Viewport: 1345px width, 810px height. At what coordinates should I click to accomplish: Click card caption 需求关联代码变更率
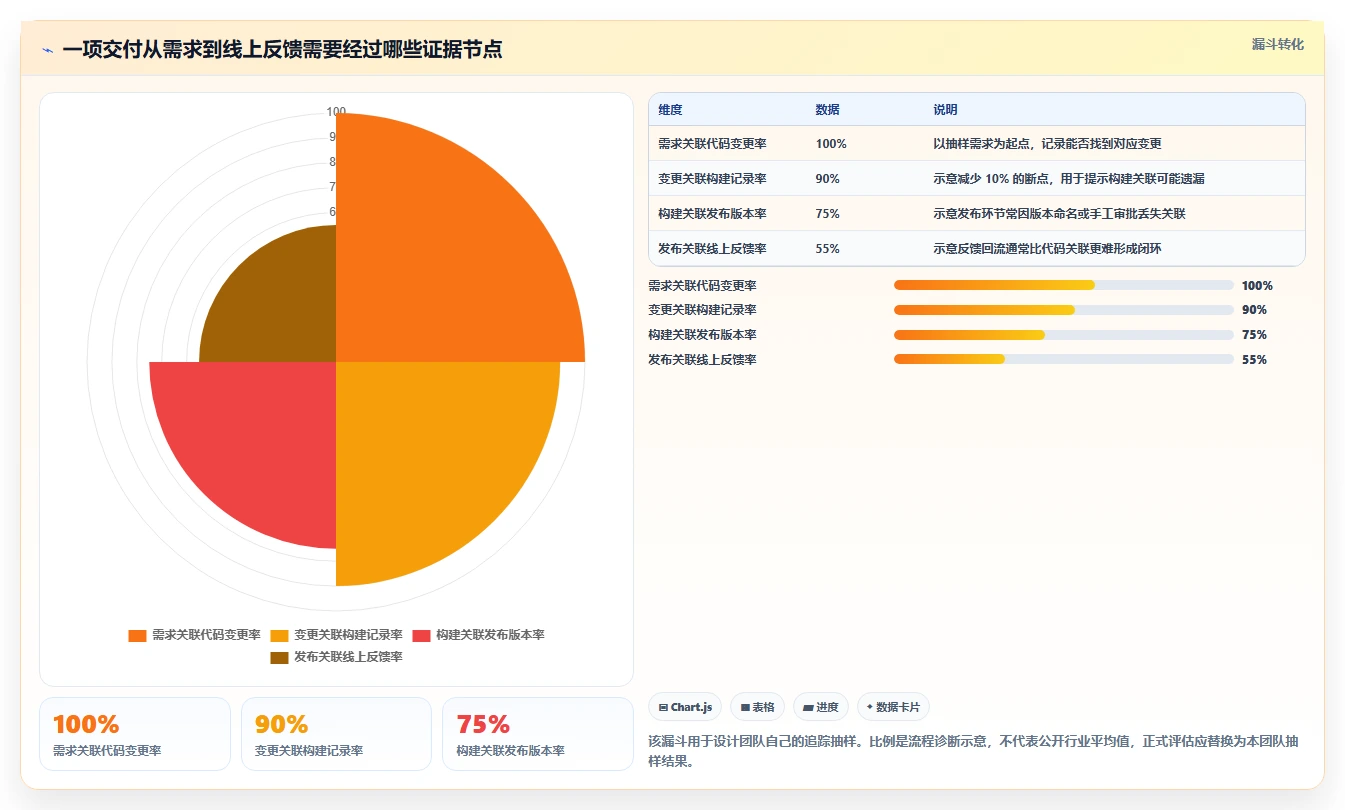coord(107,750)
